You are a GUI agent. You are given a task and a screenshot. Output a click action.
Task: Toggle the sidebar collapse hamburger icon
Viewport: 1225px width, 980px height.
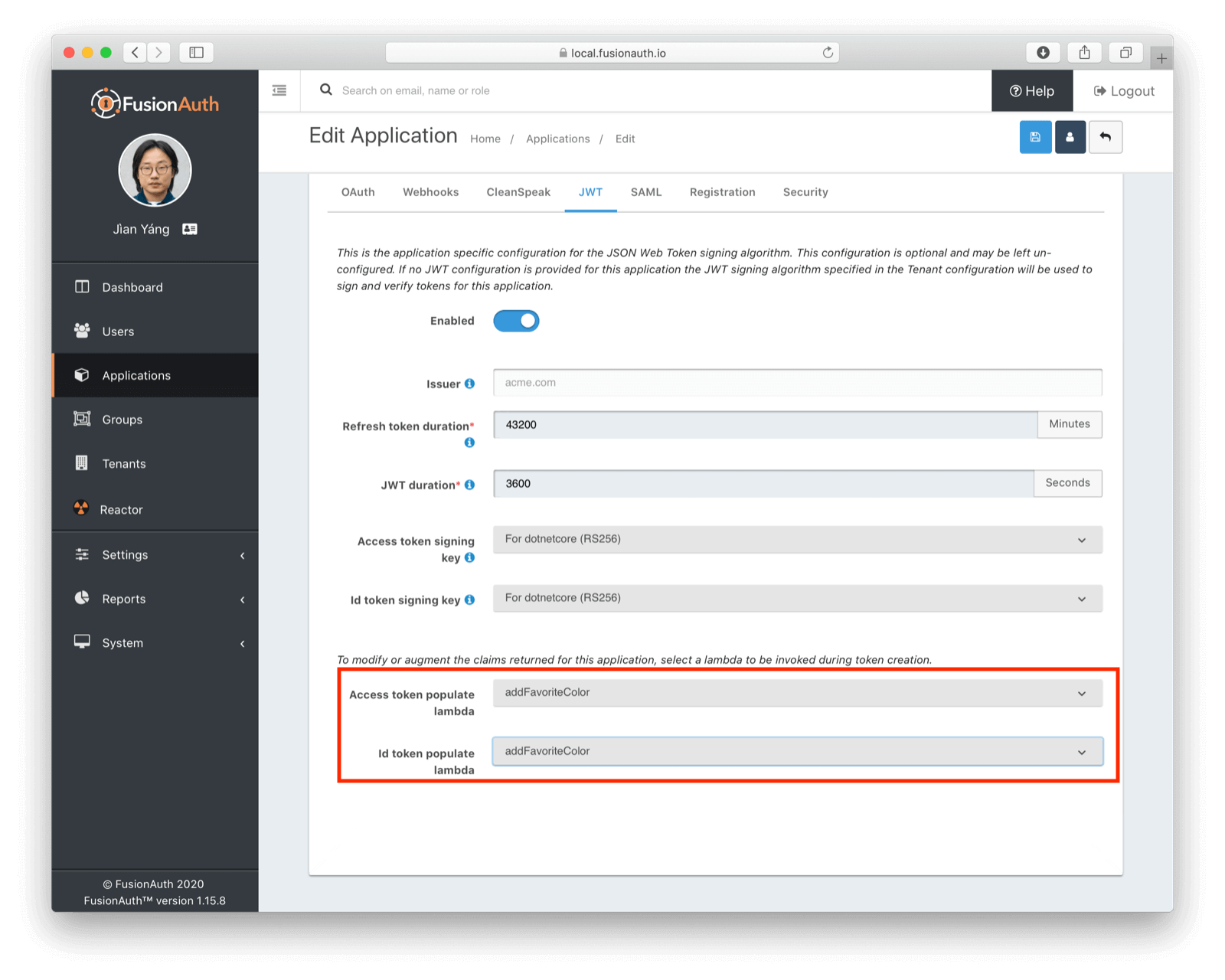point(279,90)
